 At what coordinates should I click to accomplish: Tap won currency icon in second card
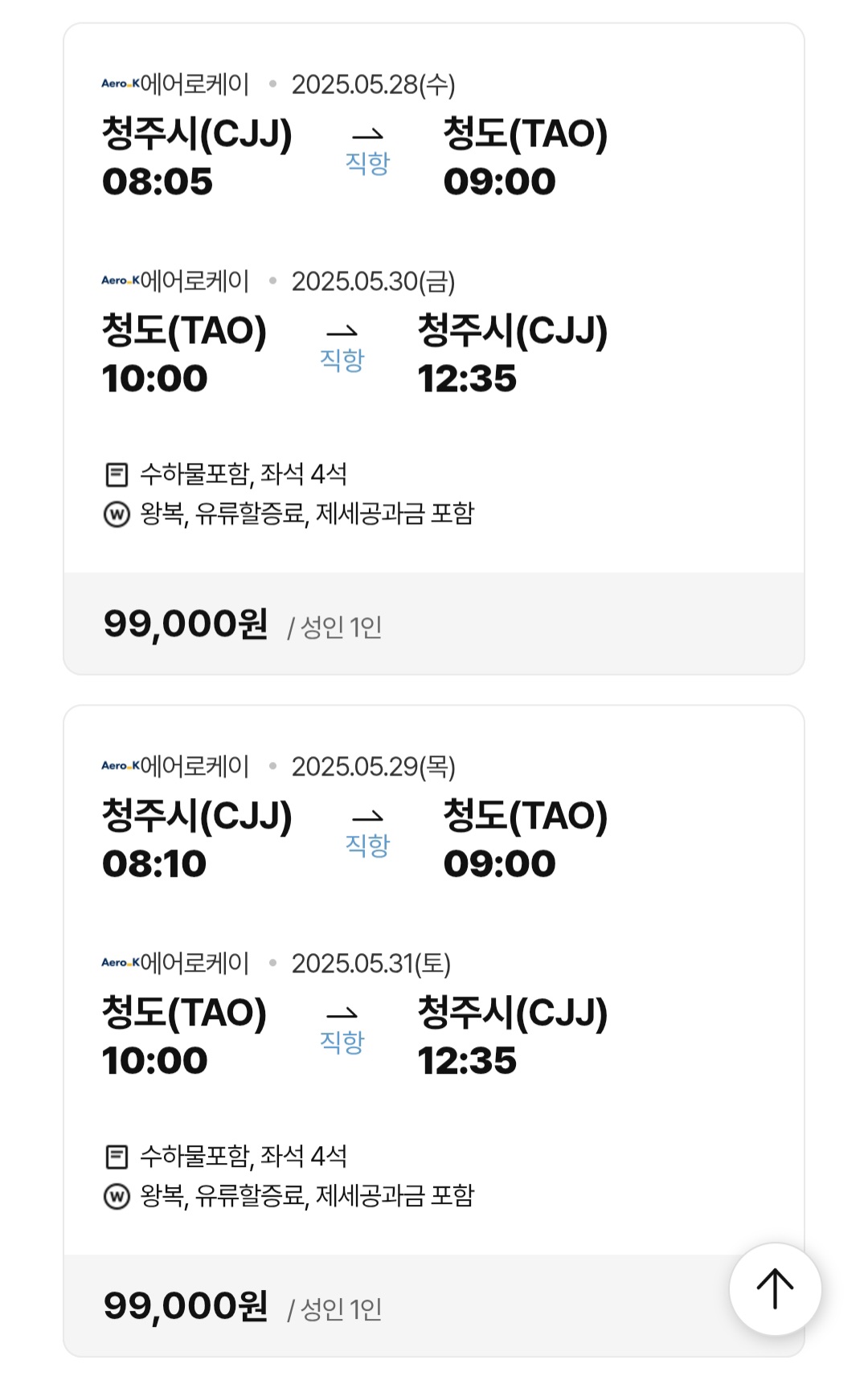(117, 1196)
